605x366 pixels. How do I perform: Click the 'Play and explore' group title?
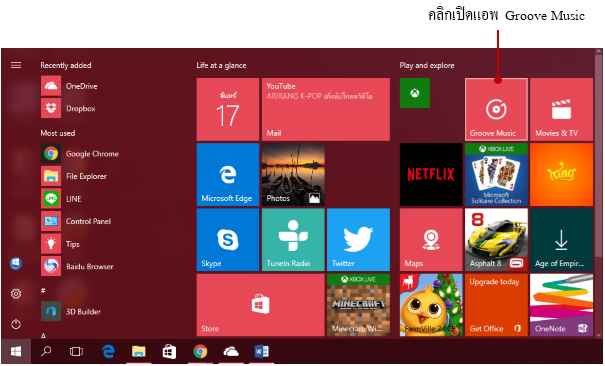(427, 65)
